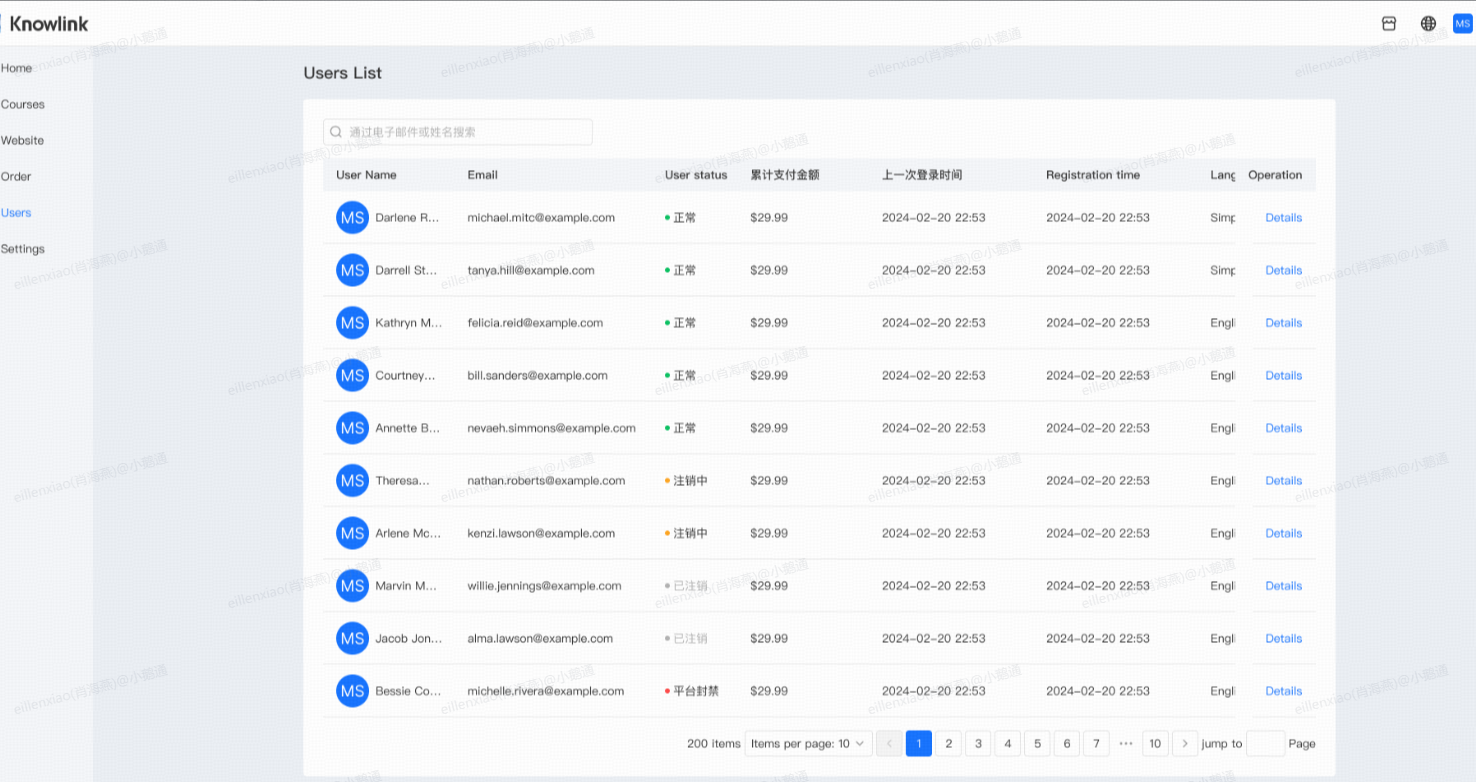
Task: Click the 200 items total label
Action: [714, 743]
